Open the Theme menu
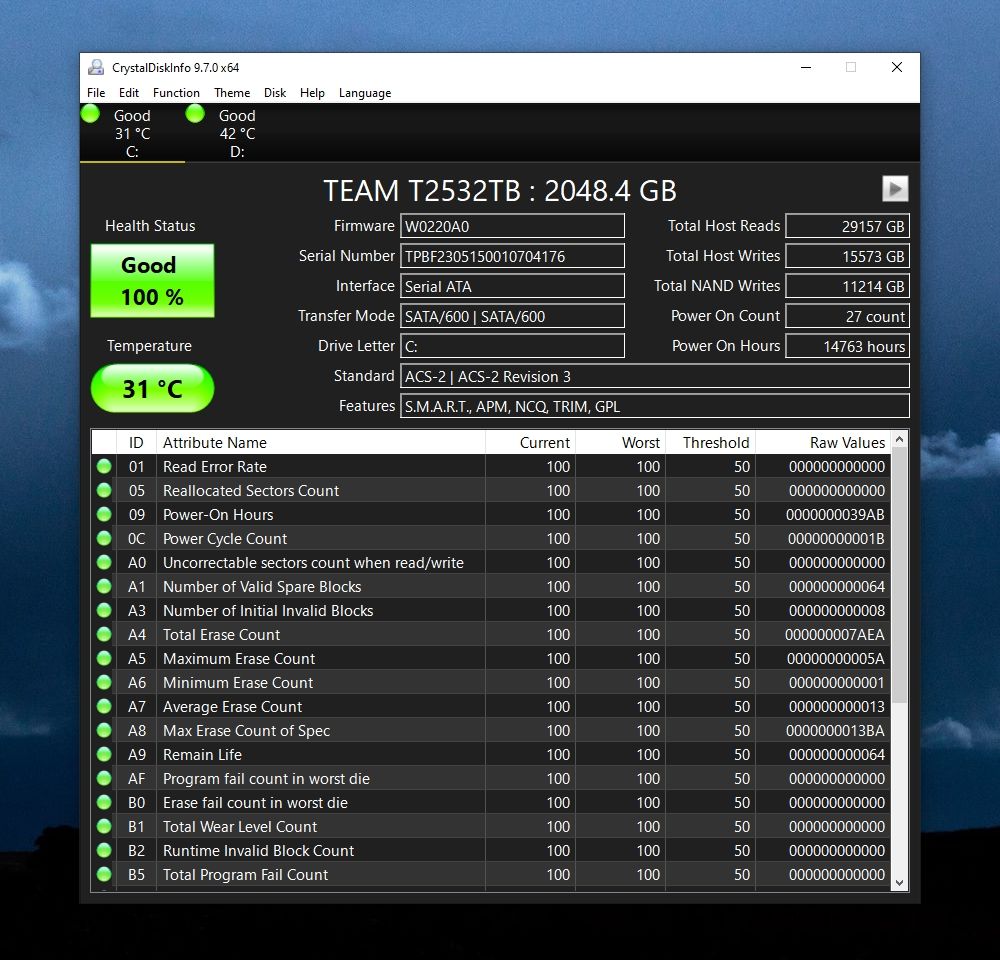The image size is (1000, 960). coord(232,93)
